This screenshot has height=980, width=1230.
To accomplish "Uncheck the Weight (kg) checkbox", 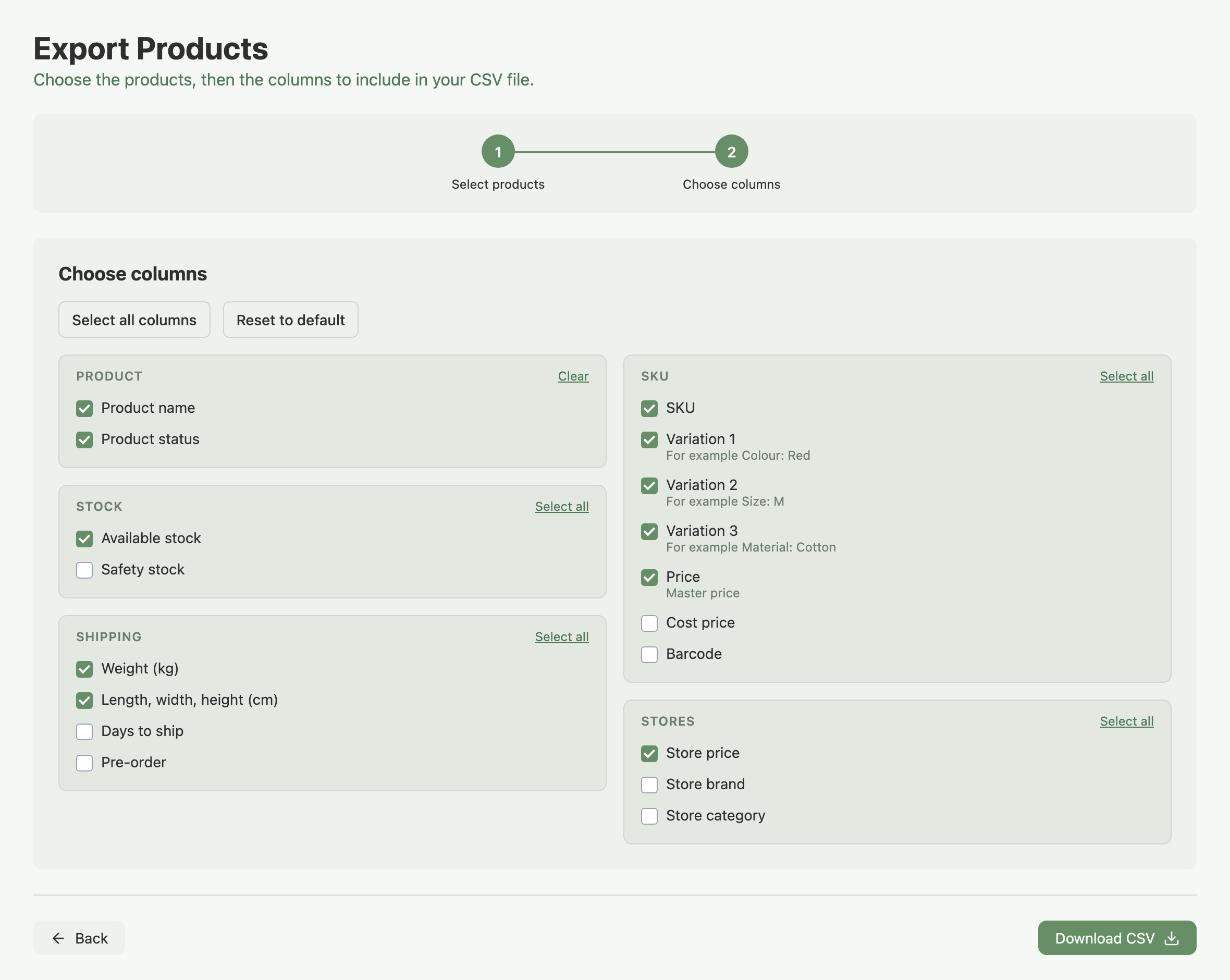I will pyautogui.click(x=84, y=669).
